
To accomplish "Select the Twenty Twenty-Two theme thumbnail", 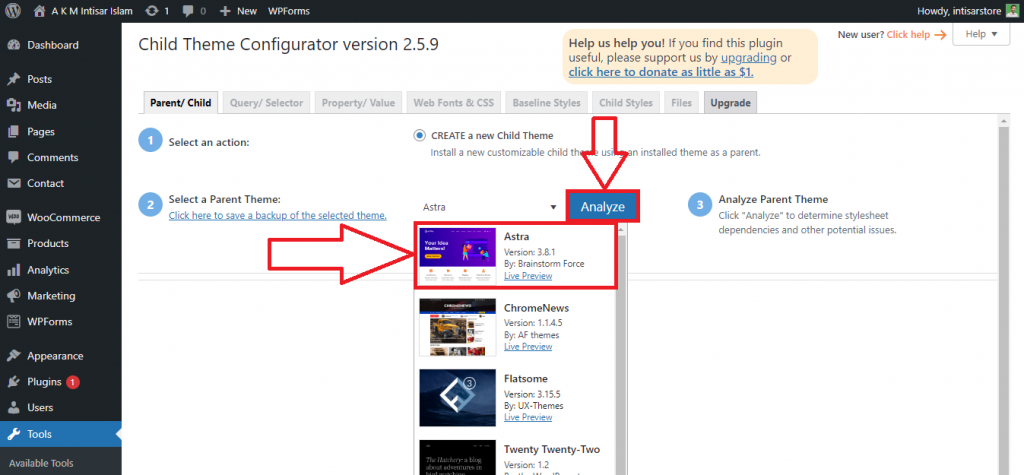I will click(x=457, y=457).
